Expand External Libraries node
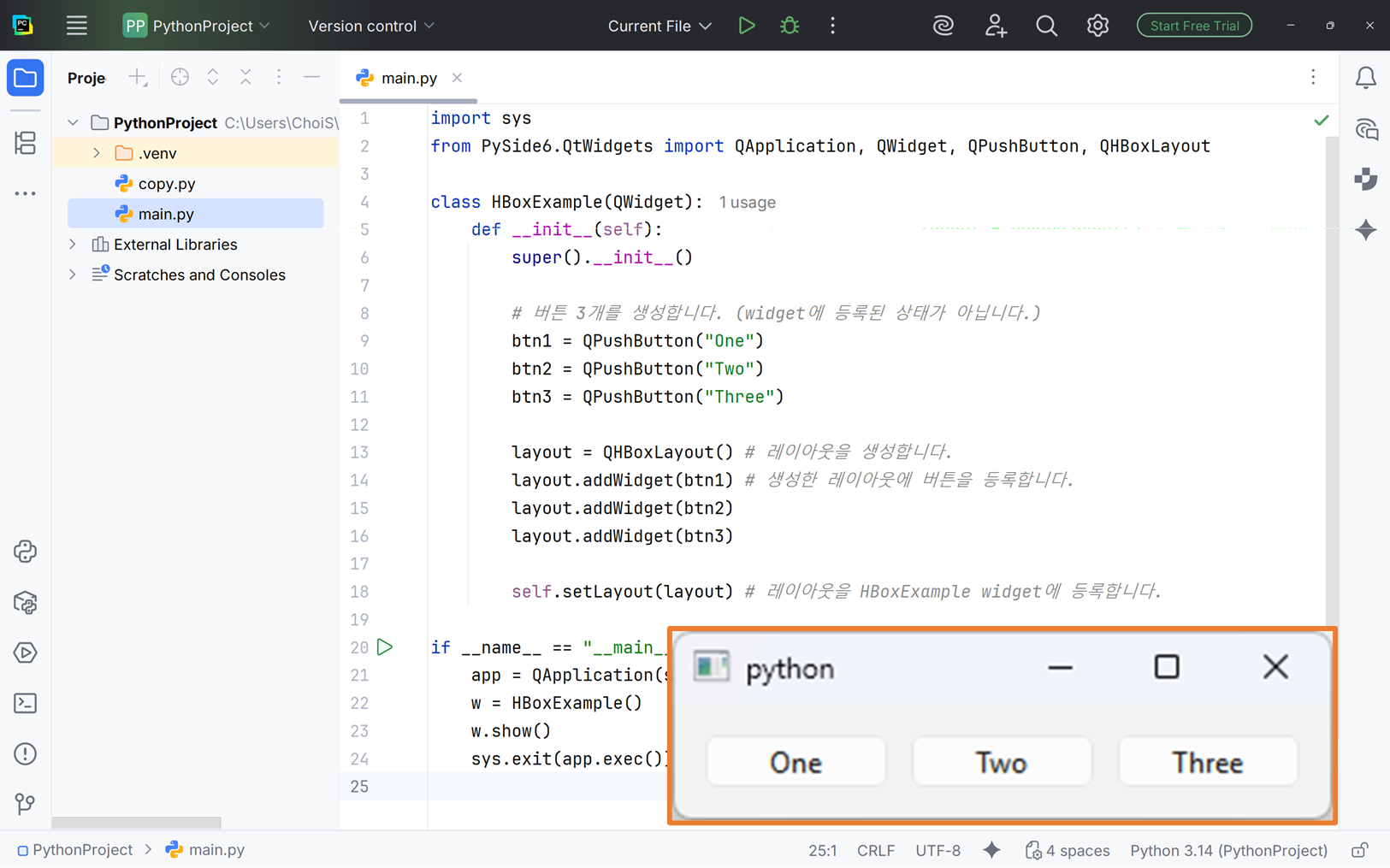 coord(74,245)
